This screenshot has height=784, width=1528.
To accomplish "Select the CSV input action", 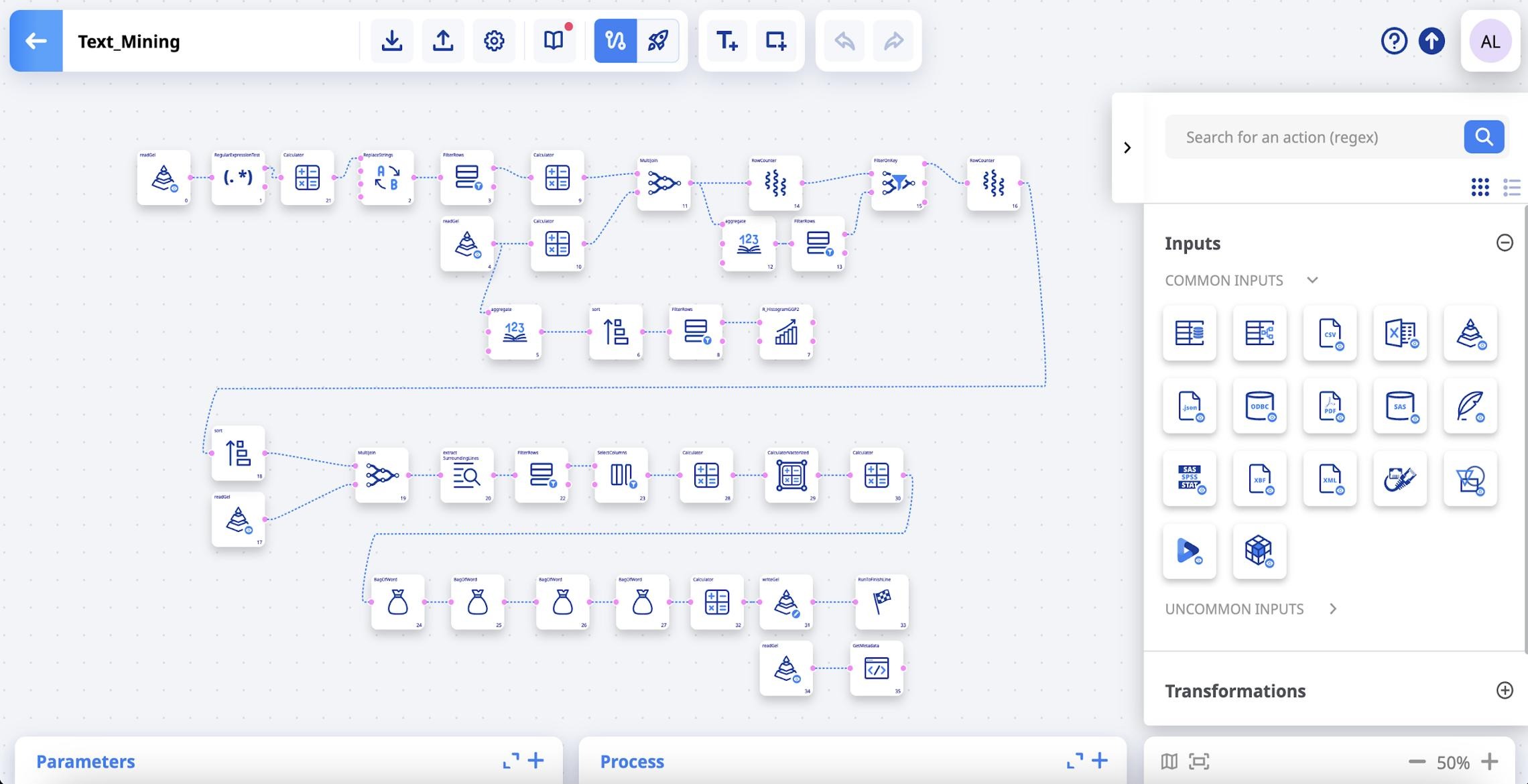I will point(1330,333).
